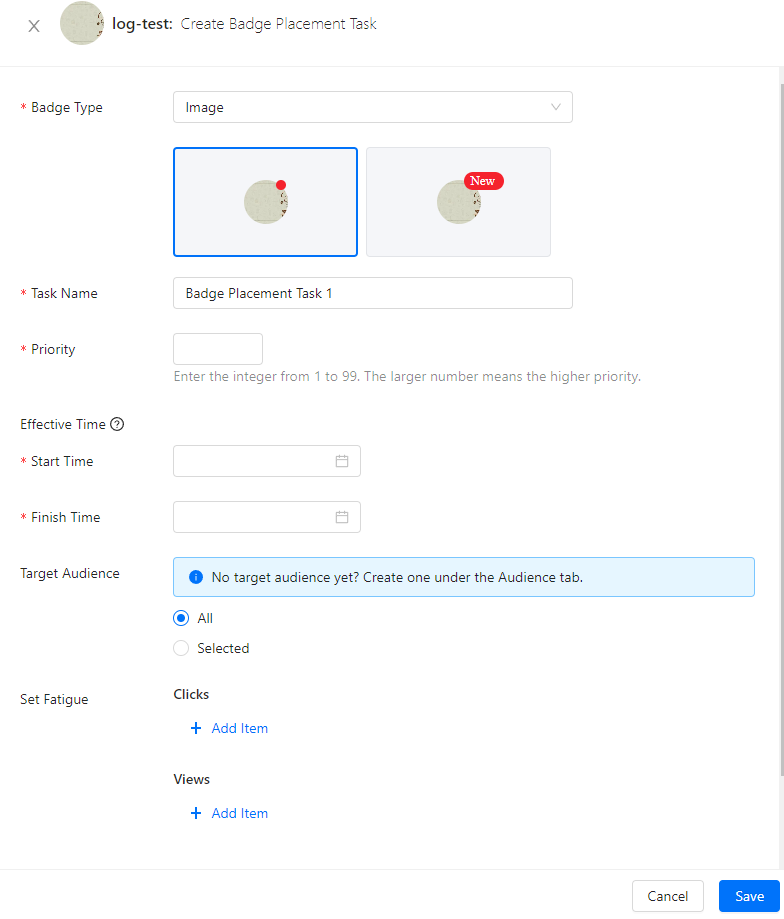
Task: Add an item under Clicks fatigue
Action: tap(230, 728)
